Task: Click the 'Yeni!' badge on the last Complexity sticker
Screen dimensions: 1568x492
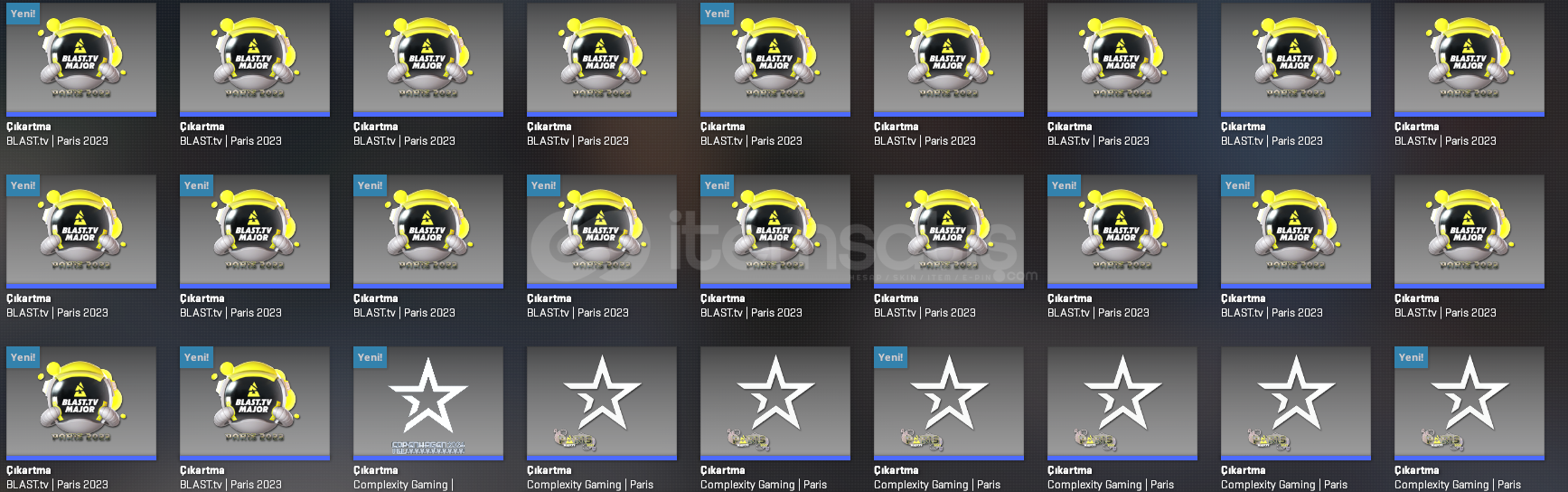Action: pos(1411,357)
